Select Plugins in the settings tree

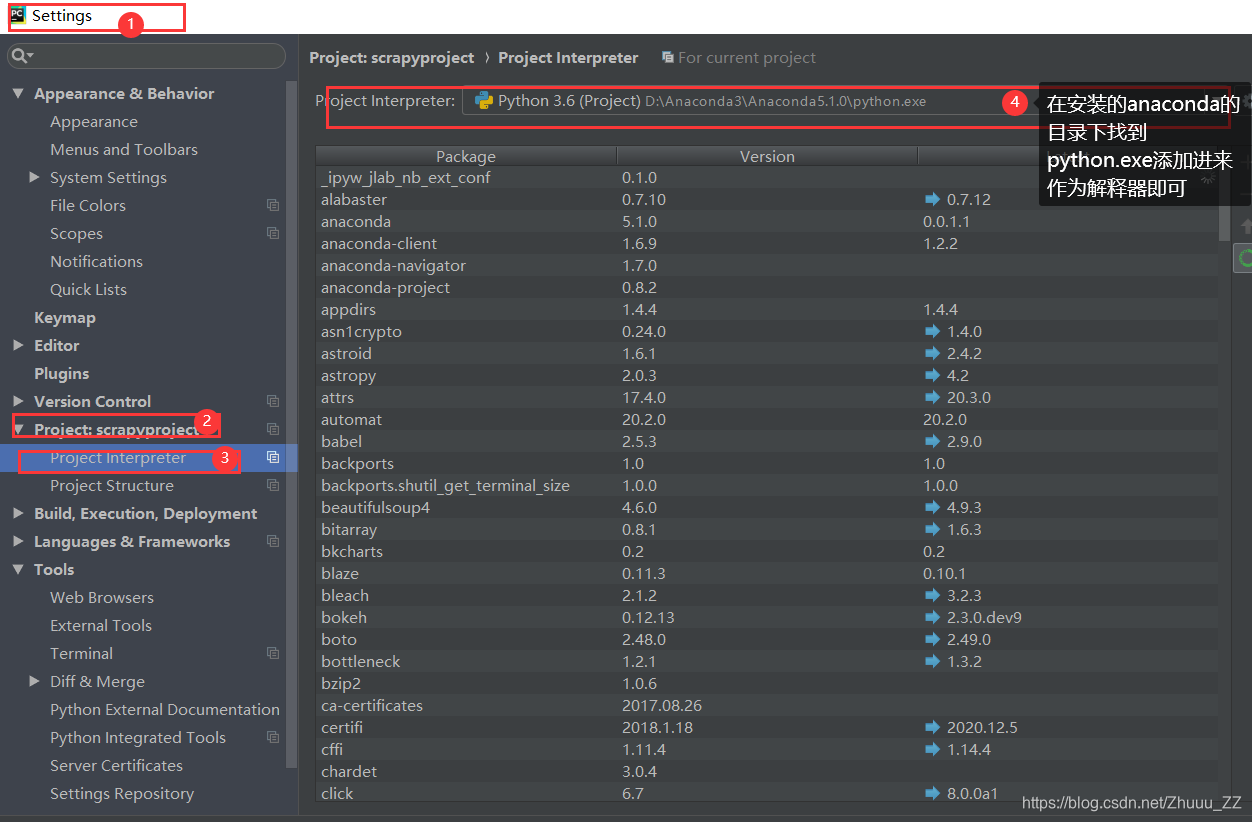(62, 373)
